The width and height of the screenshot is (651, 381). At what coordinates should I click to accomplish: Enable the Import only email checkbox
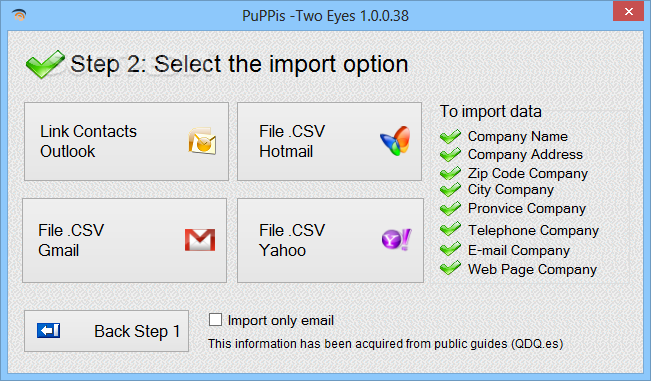215,320
